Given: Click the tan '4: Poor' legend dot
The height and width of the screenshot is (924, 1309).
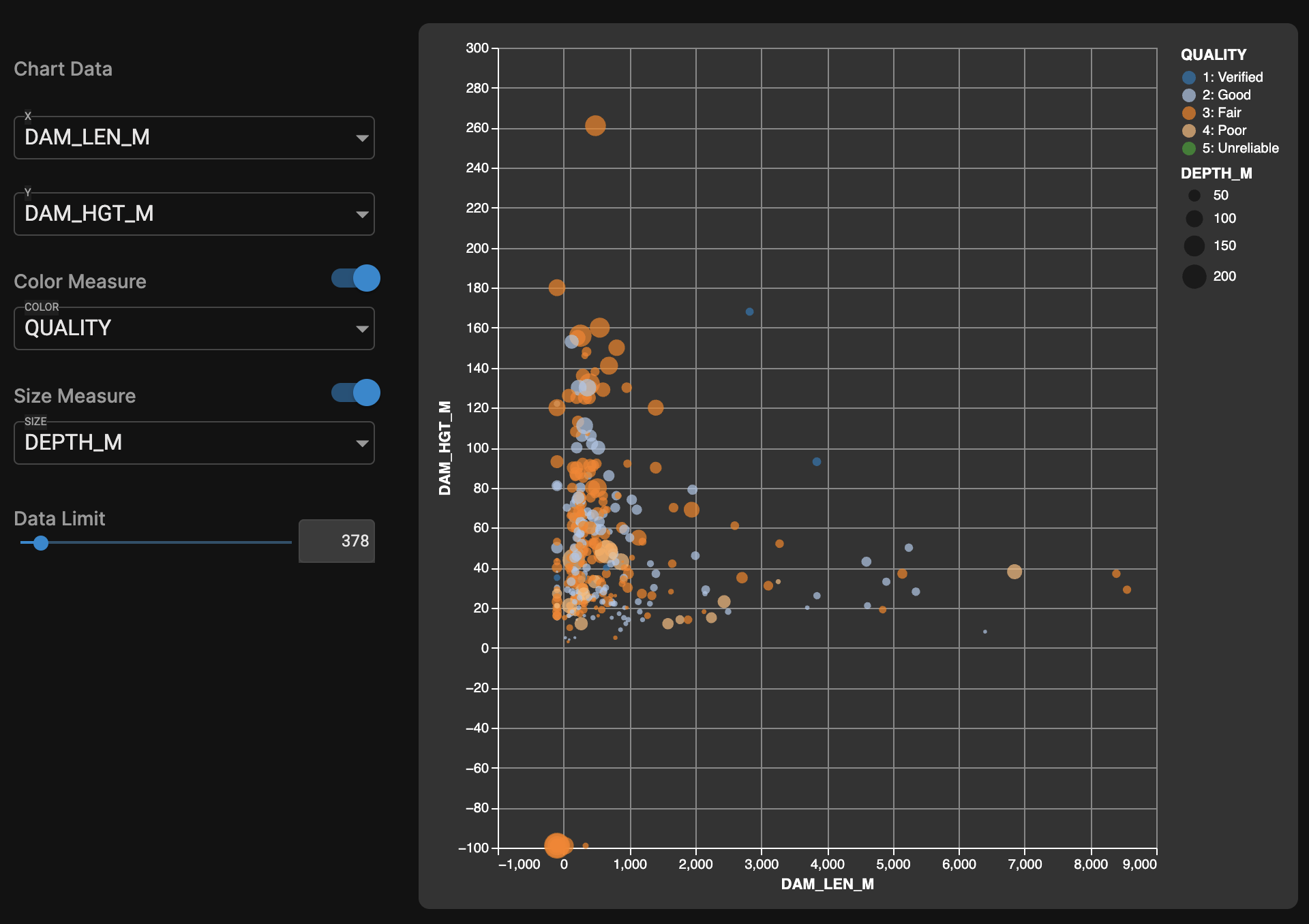Looking at the screenshot, I should pyautogui.click(x=1189, y=130).
